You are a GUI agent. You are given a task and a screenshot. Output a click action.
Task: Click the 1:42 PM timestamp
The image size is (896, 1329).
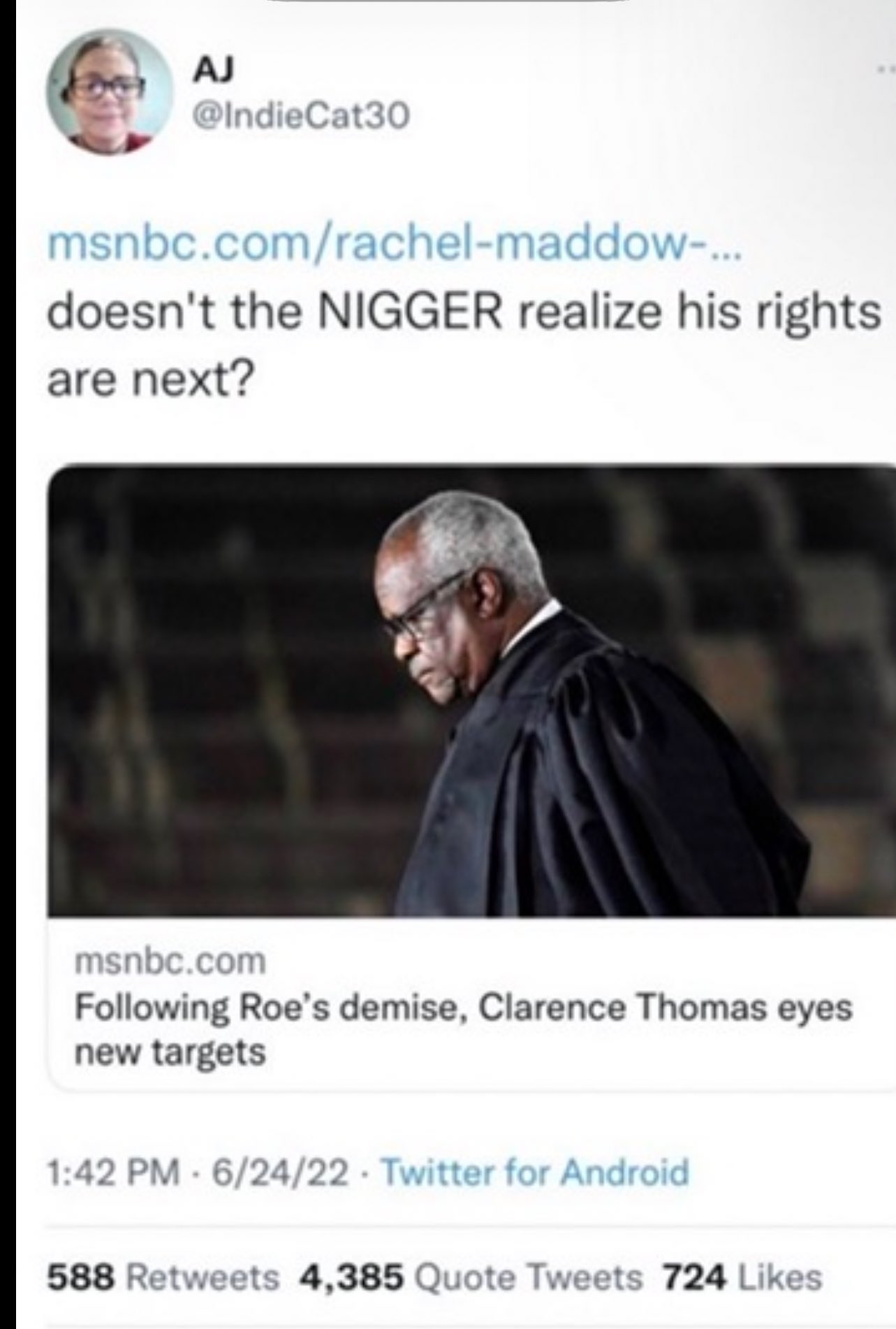[115, 1171]
